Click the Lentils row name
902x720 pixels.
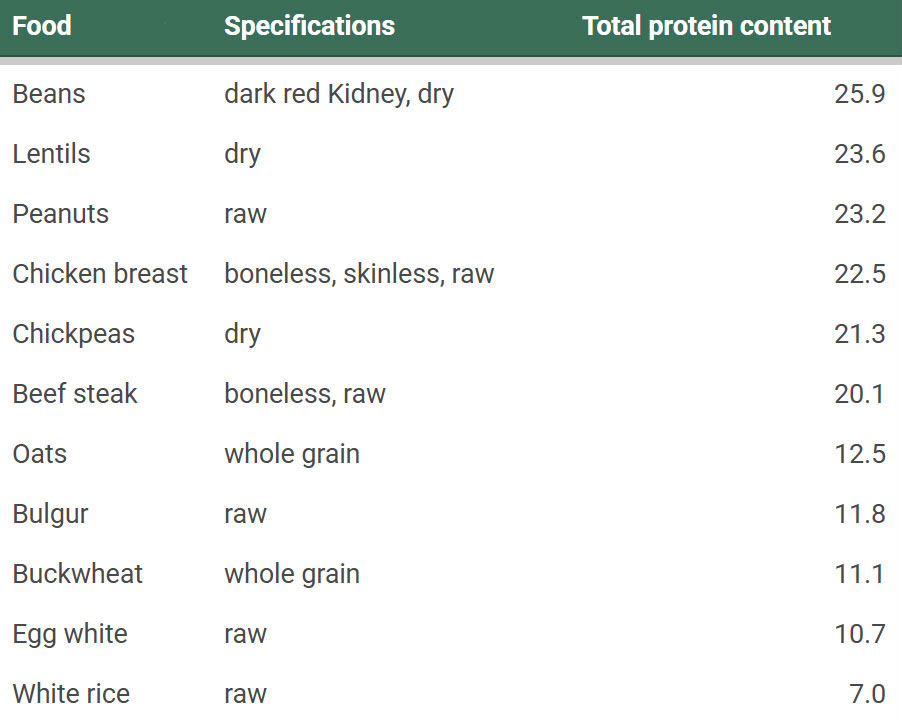tap(51, 154)
